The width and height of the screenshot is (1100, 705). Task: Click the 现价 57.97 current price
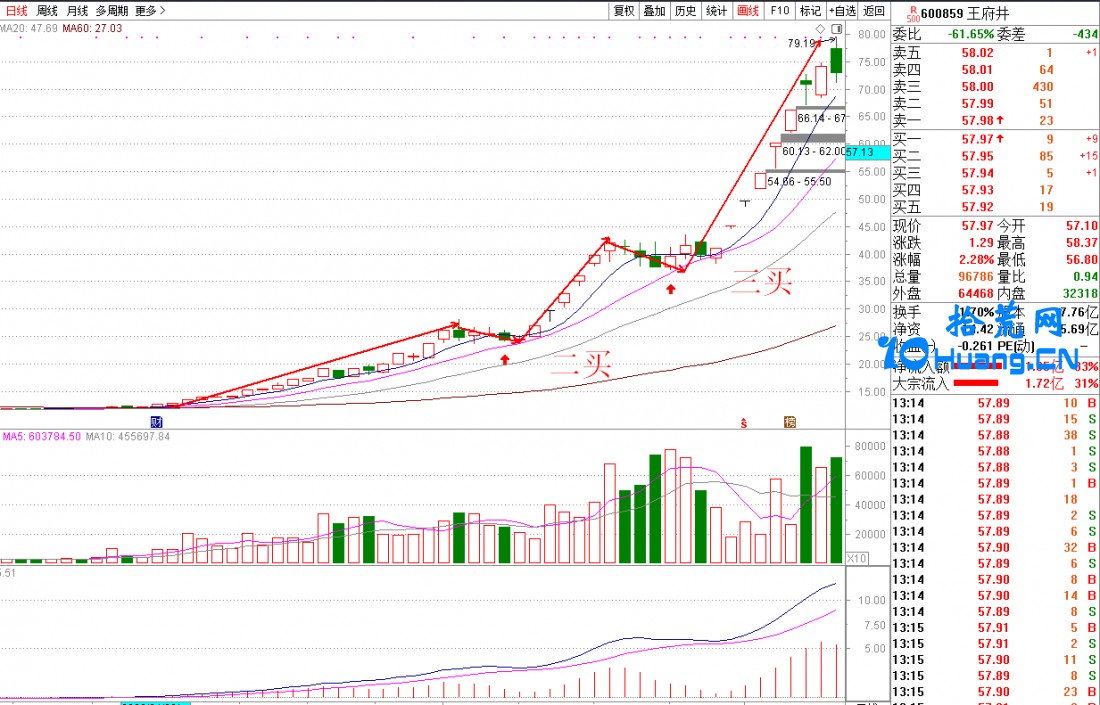978,226
